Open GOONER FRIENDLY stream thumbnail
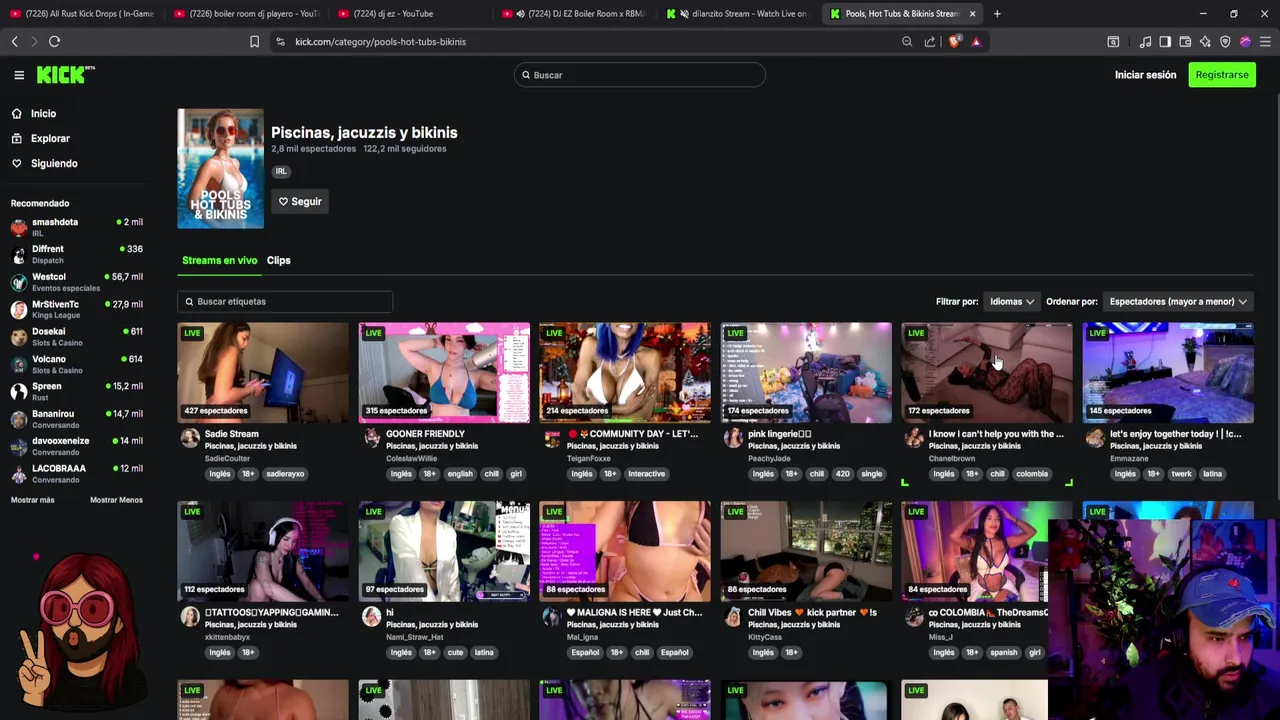 point(444,372)
